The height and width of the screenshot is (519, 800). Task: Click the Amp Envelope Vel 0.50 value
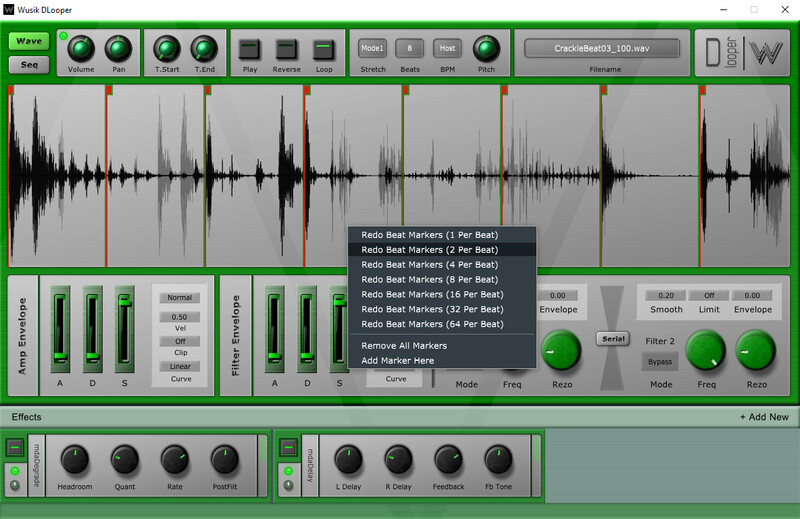pyautogui.click(x=180, y=317)
